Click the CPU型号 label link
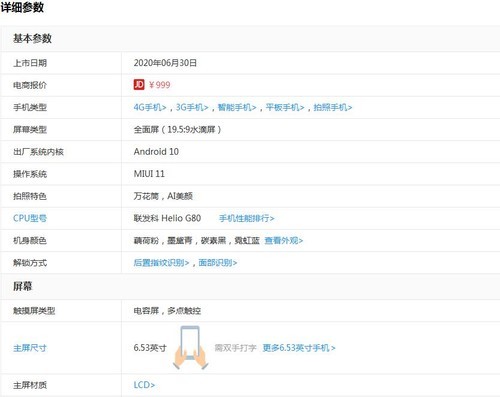Viewport: 500px width, 397px height. (30, 218)
